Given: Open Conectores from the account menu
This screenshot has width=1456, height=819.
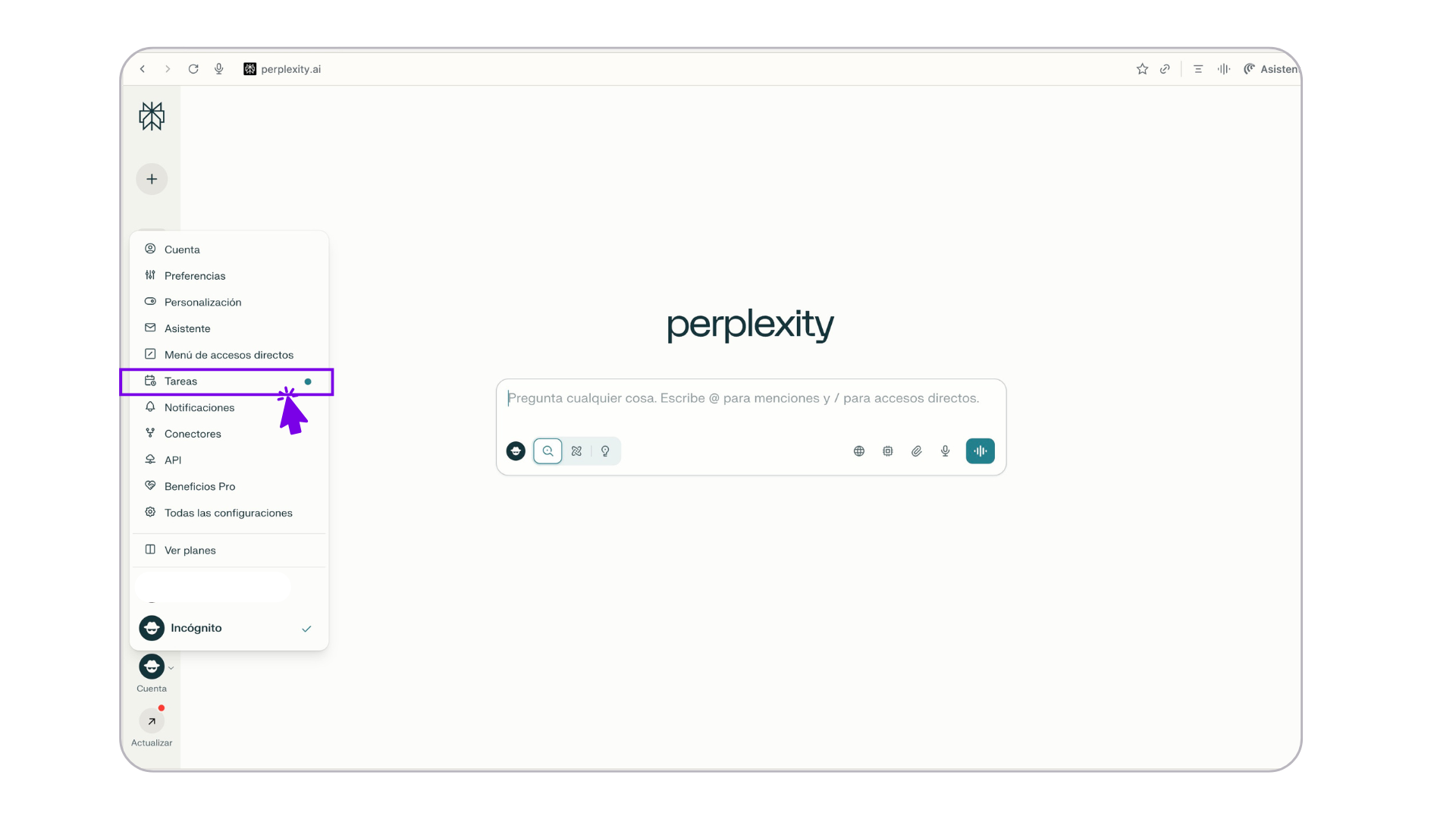Looking at the screenshot, I should coord(193,434).
